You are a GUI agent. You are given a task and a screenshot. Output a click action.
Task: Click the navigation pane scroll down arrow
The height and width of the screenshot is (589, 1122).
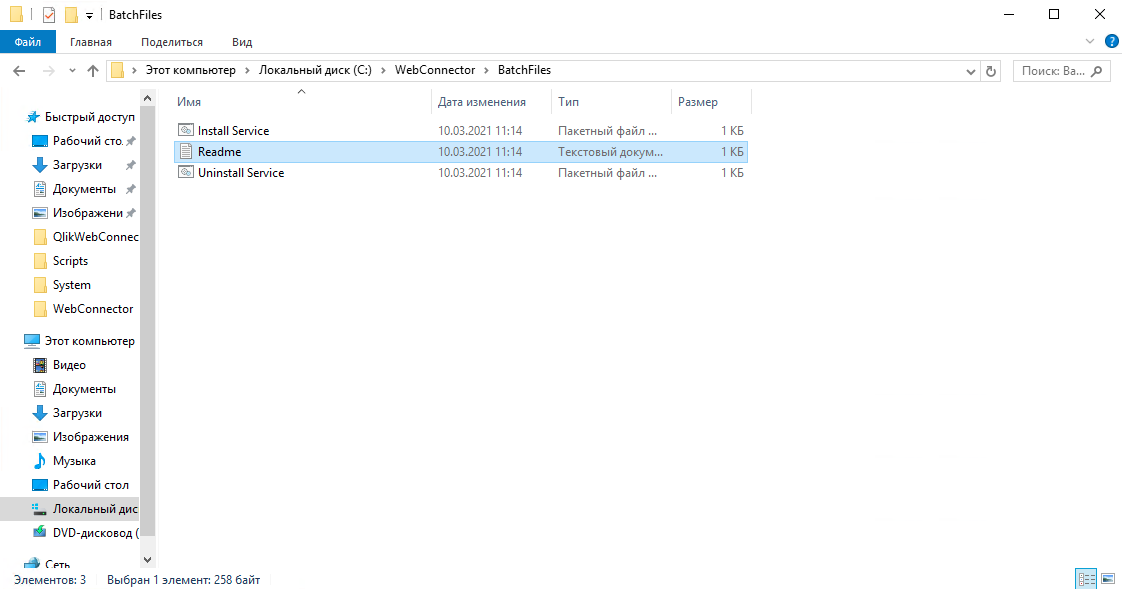147,560
